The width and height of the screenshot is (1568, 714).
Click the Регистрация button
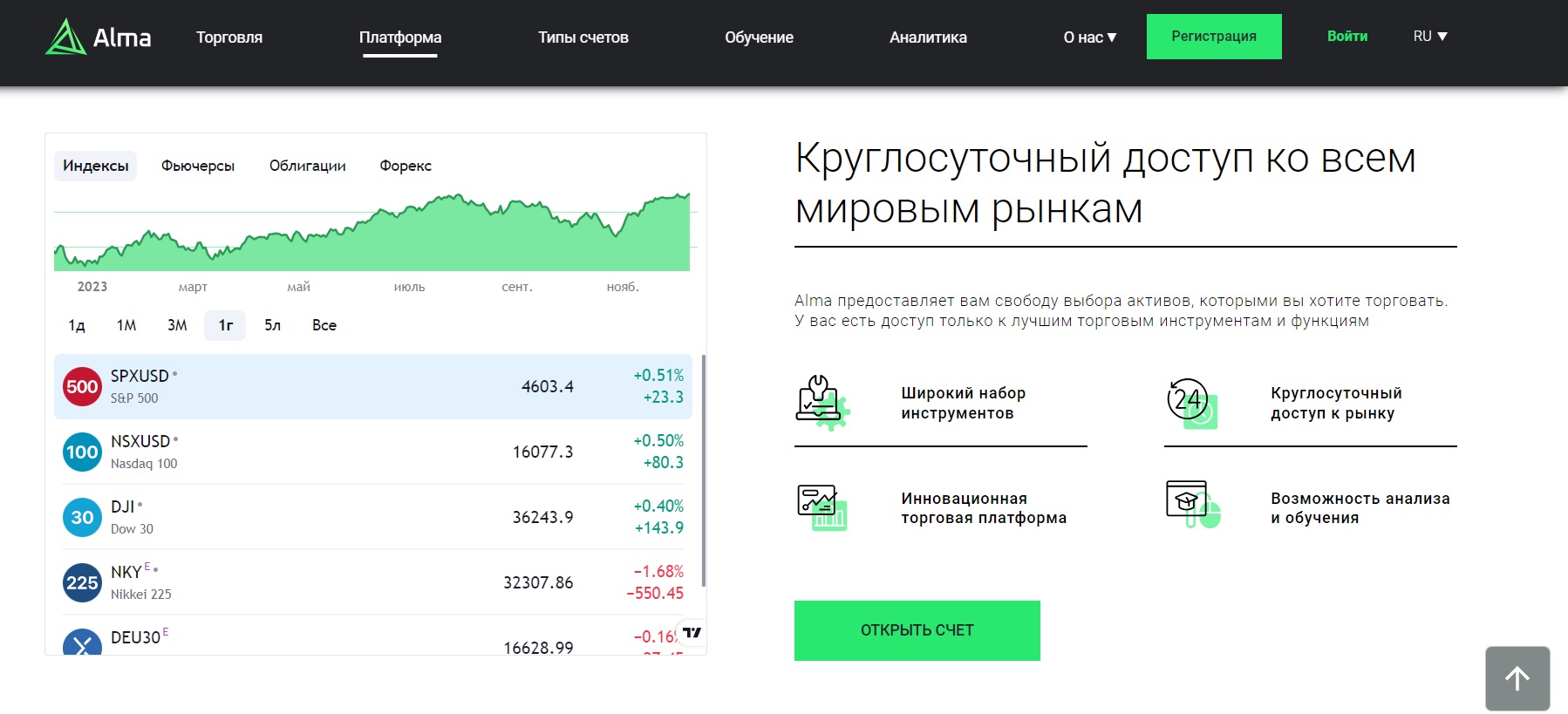point(1214,37)
